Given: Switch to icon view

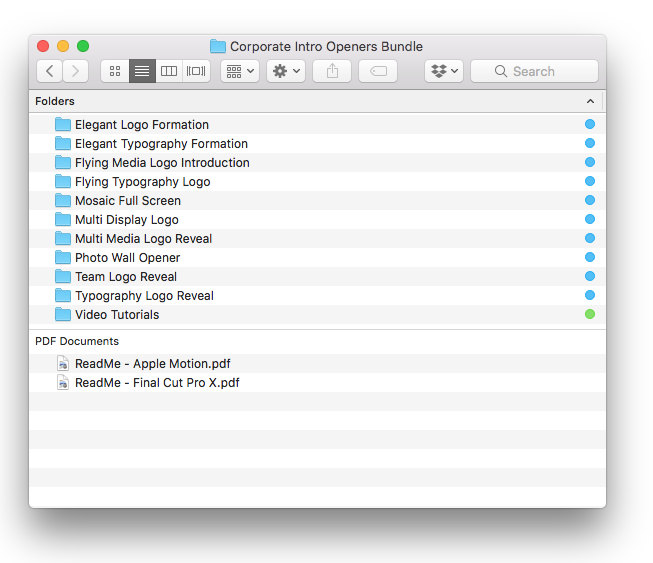Looking at the screenshot, I should point(115,71).
